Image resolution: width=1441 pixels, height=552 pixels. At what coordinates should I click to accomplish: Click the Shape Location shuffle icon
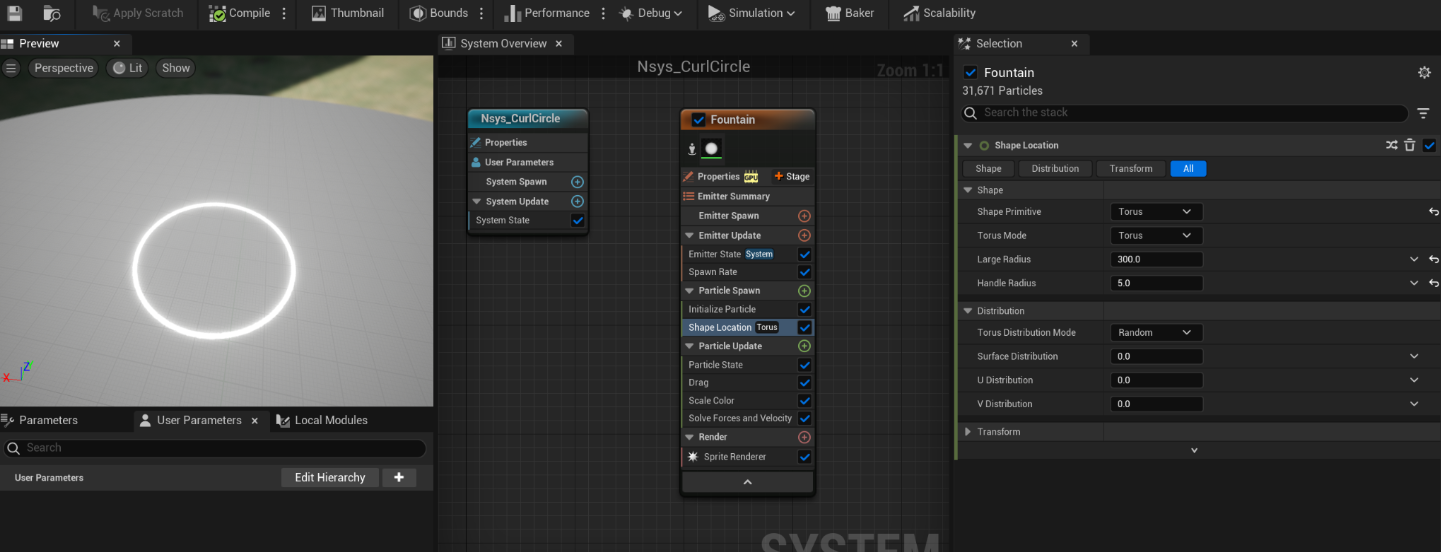point(1391,145)
